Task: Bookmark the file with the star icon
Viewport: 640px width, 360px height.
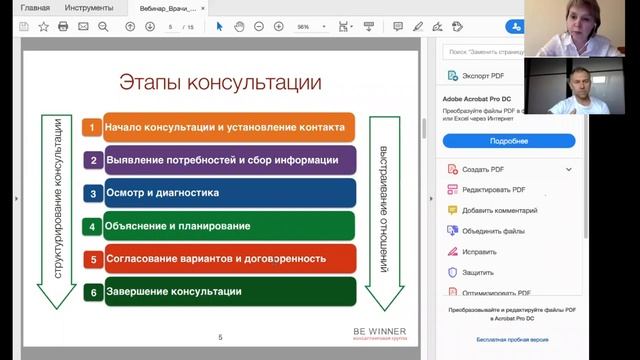Action: click(43, 27)
